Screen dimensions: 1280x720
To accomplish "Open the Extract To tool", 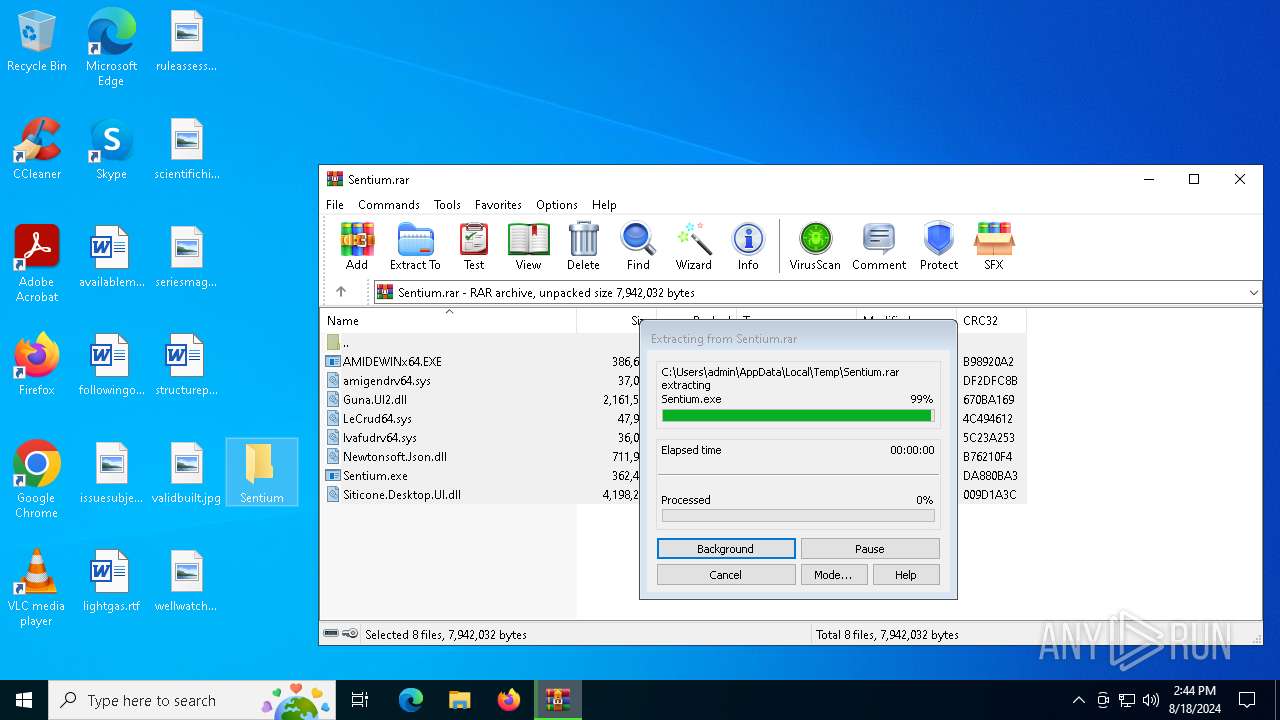I will click(415, 246).
